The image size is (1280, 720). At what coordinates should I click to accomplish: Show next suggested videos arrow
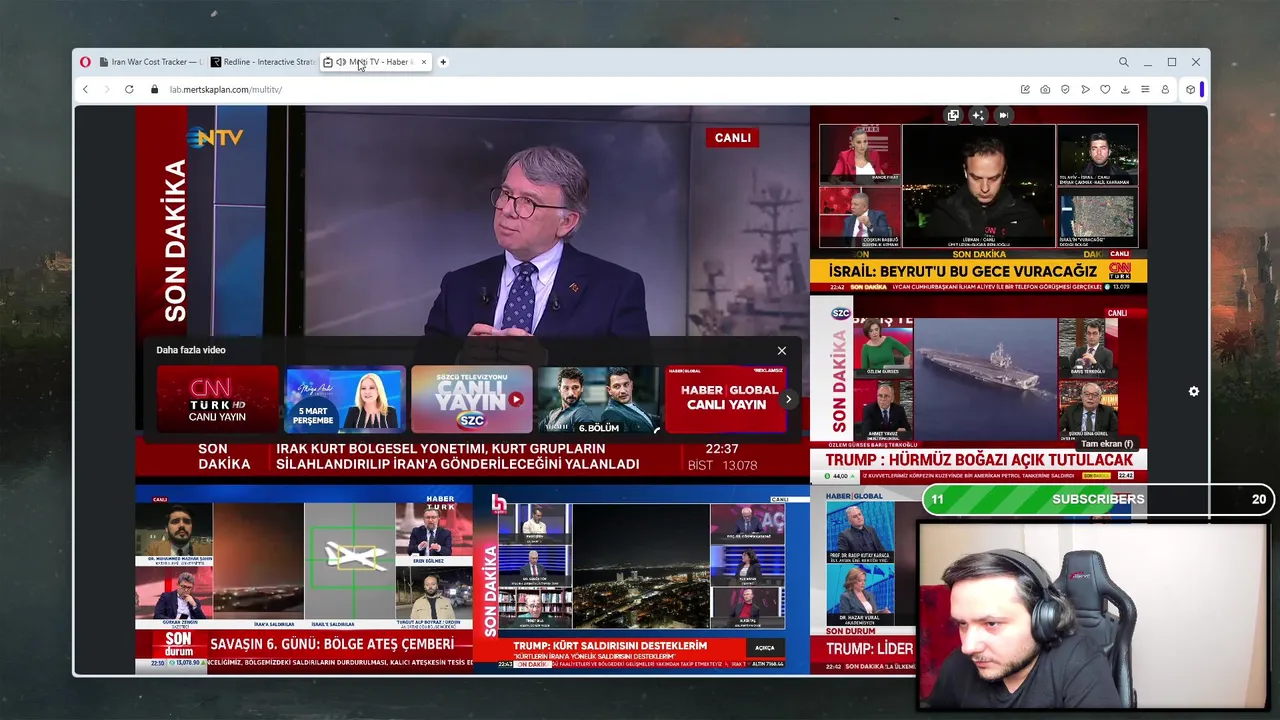point(788,399)
